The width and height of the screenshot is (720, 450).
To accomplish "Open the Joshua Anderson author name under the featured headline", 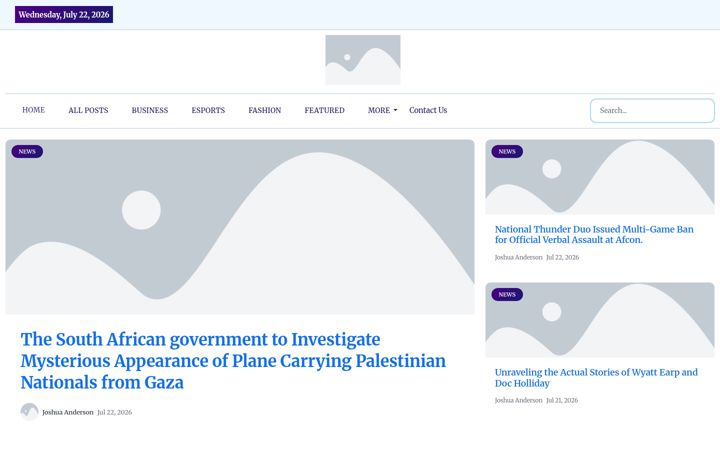I will coord(68,412).
